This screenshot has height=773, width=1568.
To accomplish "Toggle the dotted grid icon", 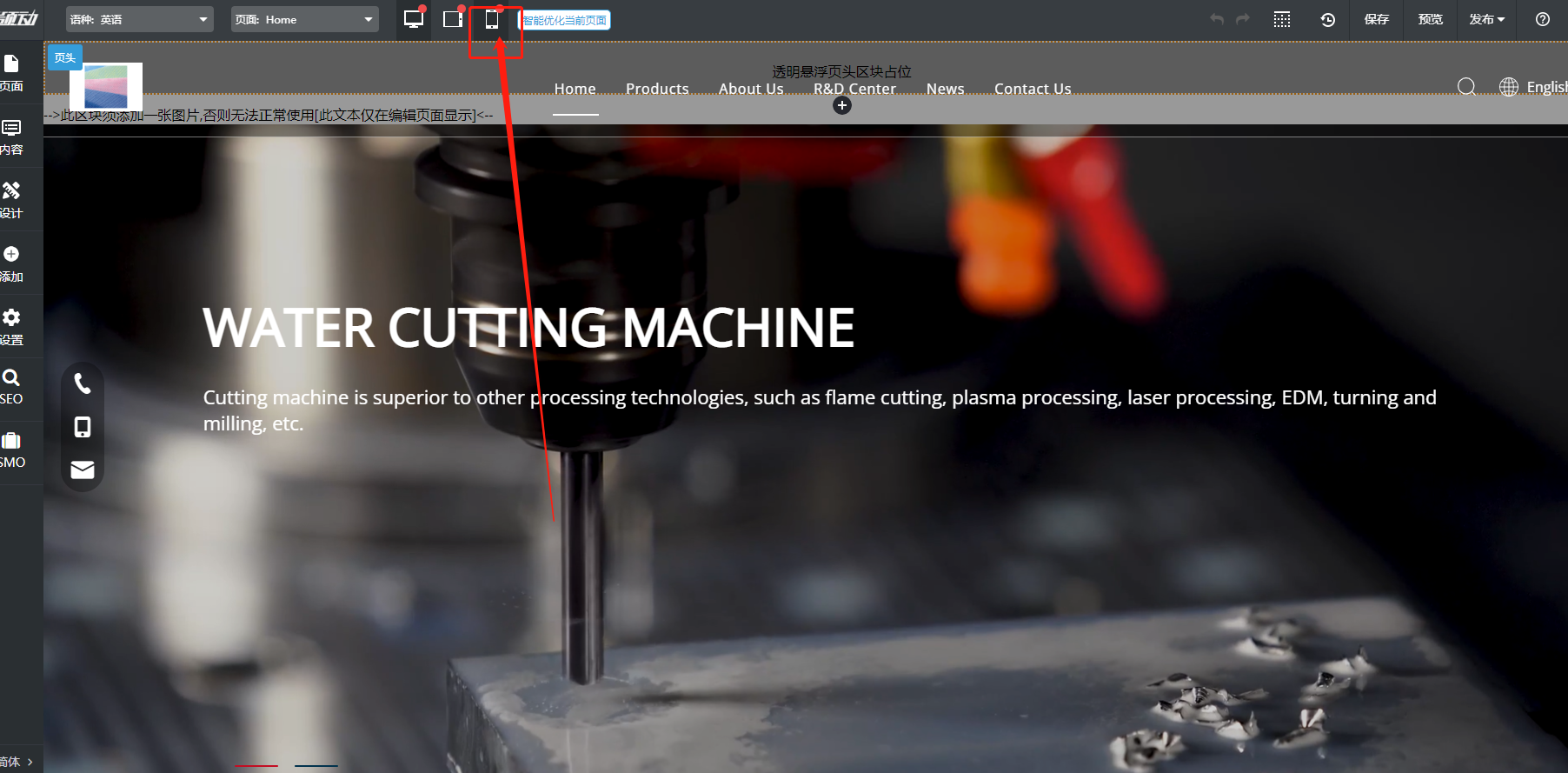I will (x=1282, y=19).
